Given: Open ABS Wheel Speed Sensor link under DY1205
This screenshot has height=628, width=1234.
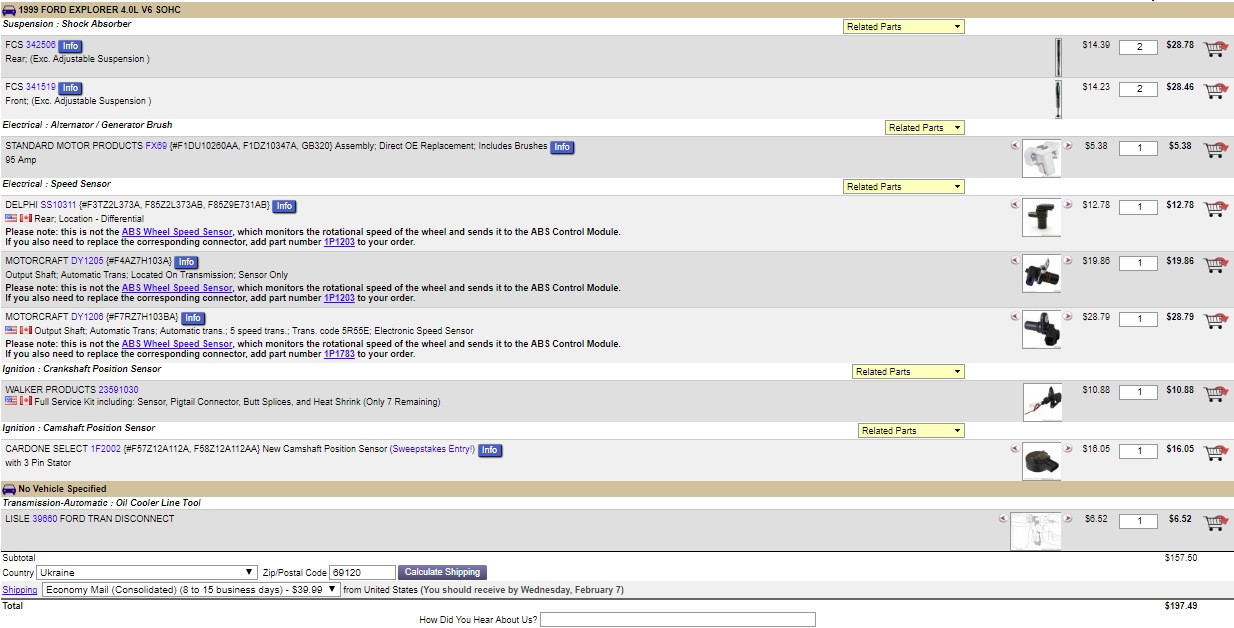Looking at the screenshot, I should [x=177, y=288].
